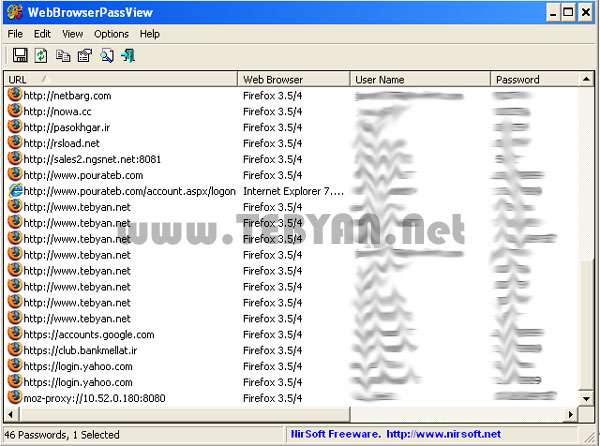This screenshot has width=600, height=446.
Task: Open the Edit menu
Action: [42, 34]
